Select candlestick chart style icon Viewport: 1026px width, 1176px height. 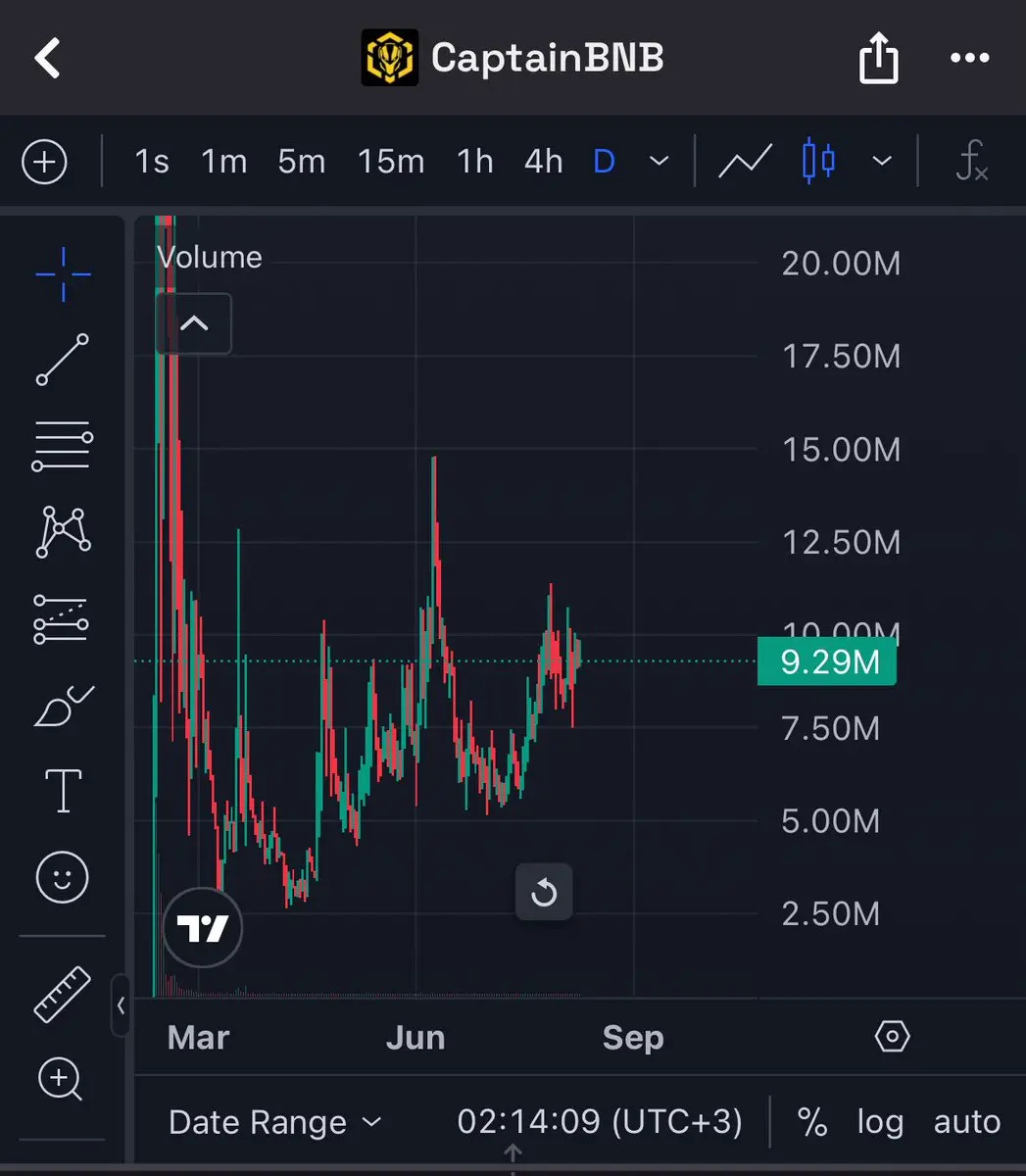(818, 161)
